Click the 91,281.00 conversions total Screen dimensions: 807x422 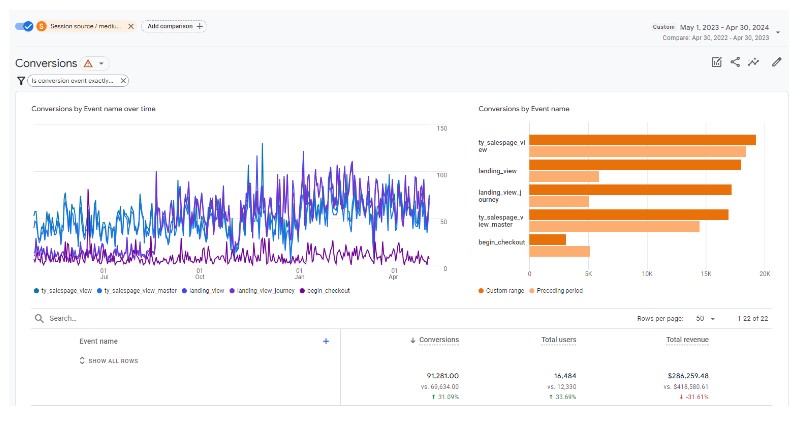point(443,376)
